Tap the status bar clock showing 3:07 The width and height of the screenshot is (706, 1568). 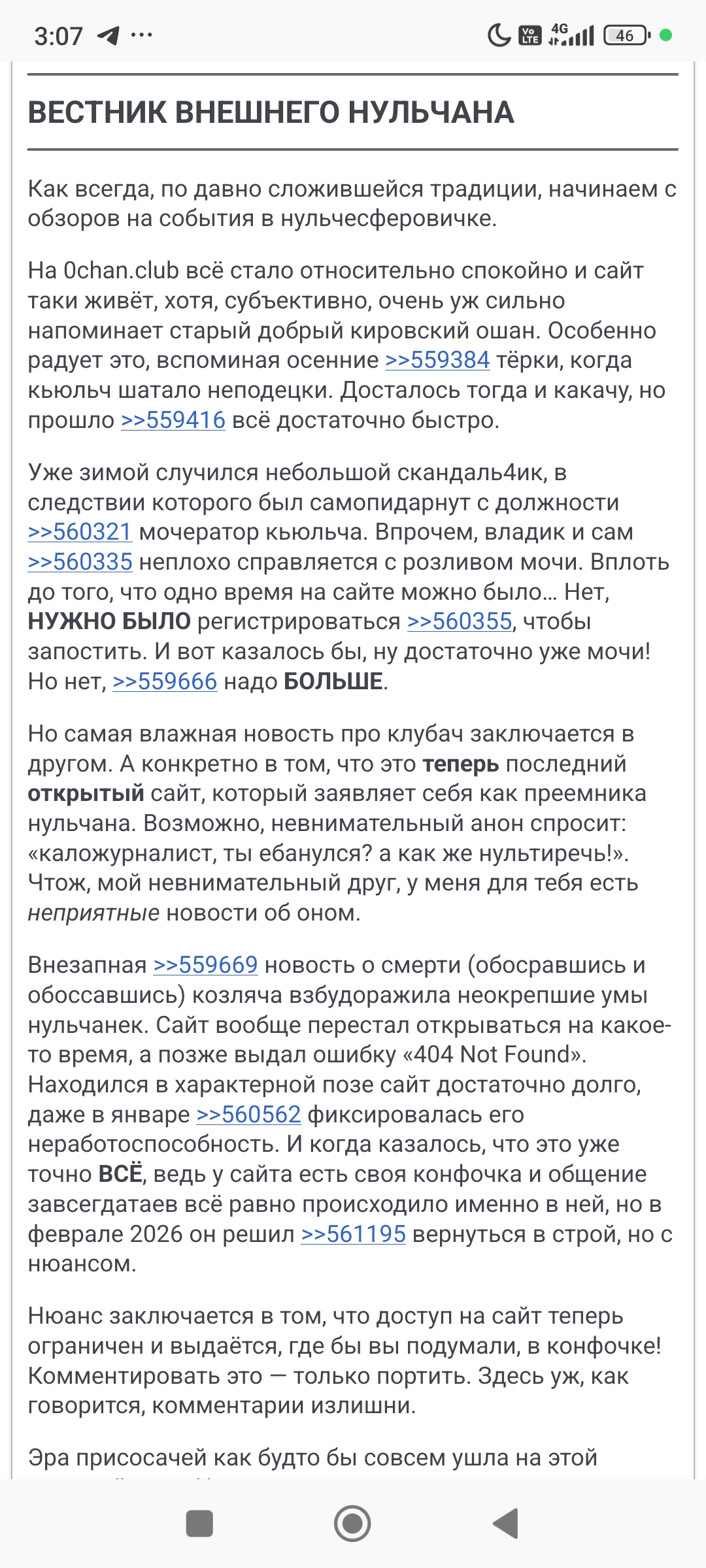59,36
